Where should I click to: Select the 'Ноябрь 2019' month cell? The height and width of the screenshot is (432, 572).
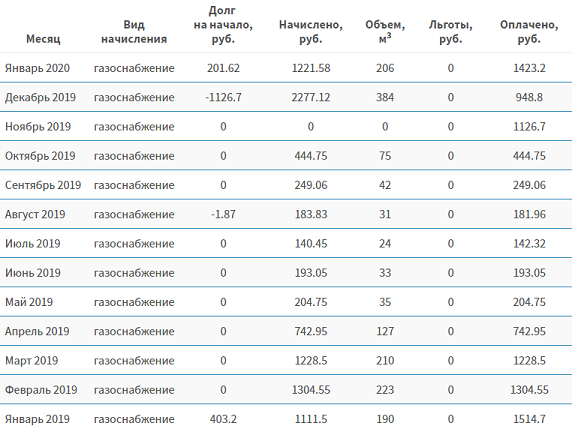click(x=38, y=127)
